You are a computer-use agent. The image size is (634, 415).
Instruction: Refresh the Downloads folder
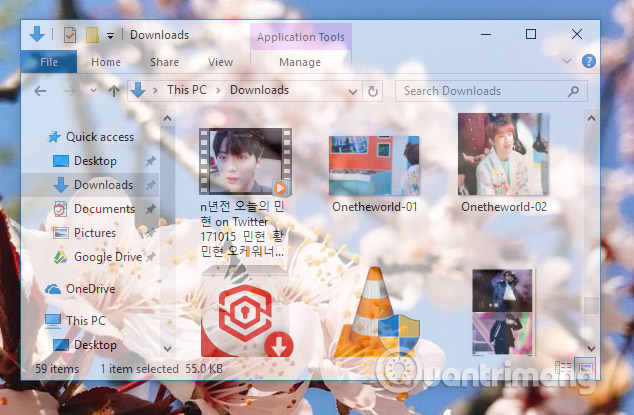click(373, 91)
